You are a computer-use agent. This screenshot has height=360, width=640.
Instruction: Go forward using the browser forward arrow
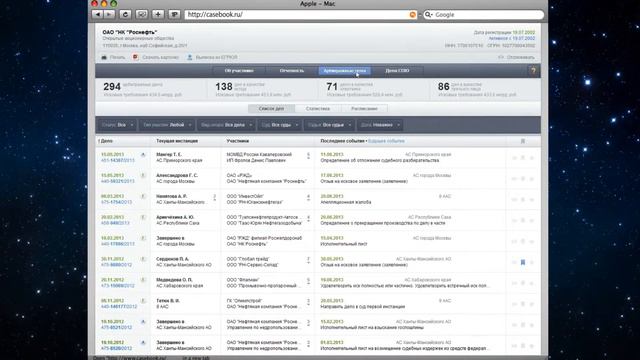click(x=109, y=14)
